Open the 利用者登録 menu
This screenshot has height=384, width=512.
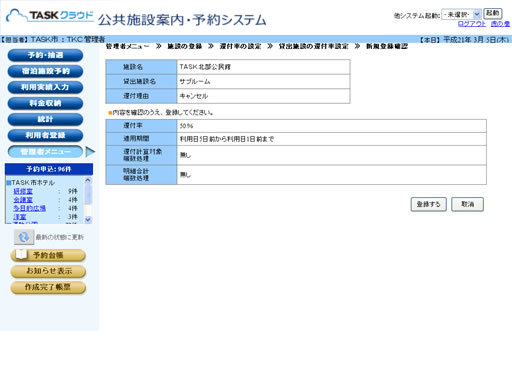[45, 135]
